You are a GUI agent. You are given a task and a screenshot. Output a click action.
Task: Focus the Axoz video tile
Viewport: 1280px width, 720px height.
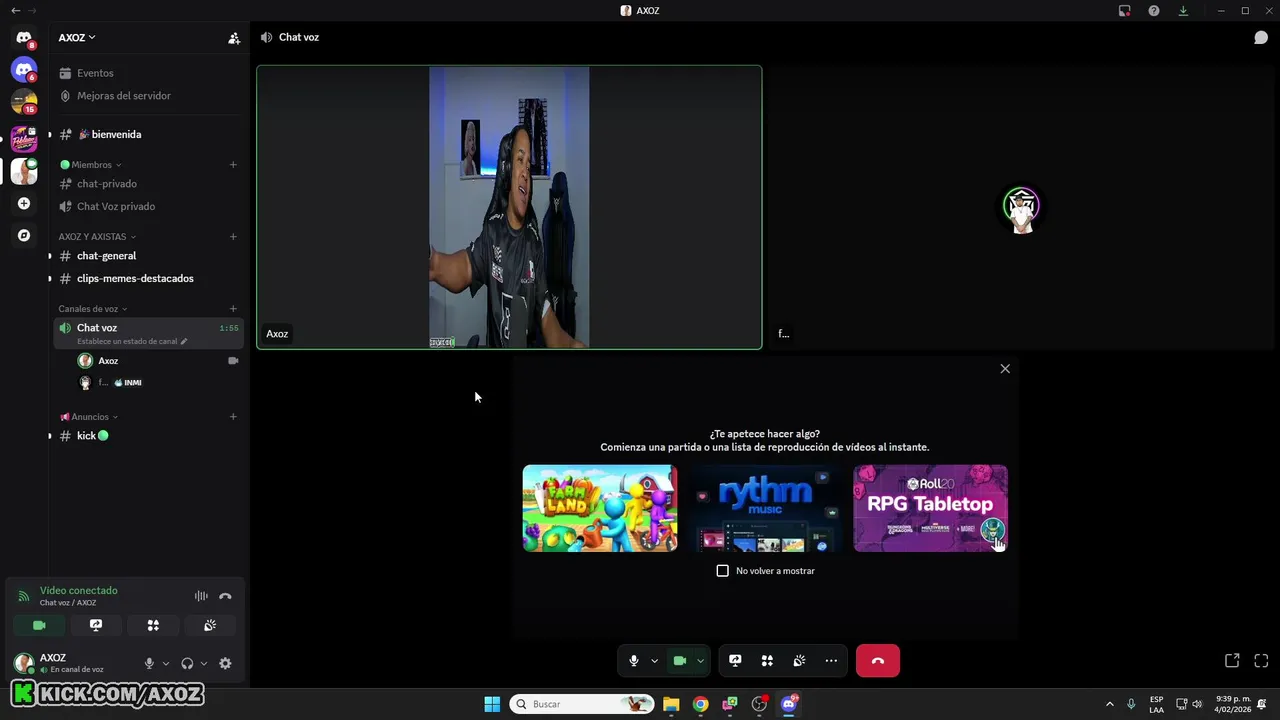[x=509, y=207]
